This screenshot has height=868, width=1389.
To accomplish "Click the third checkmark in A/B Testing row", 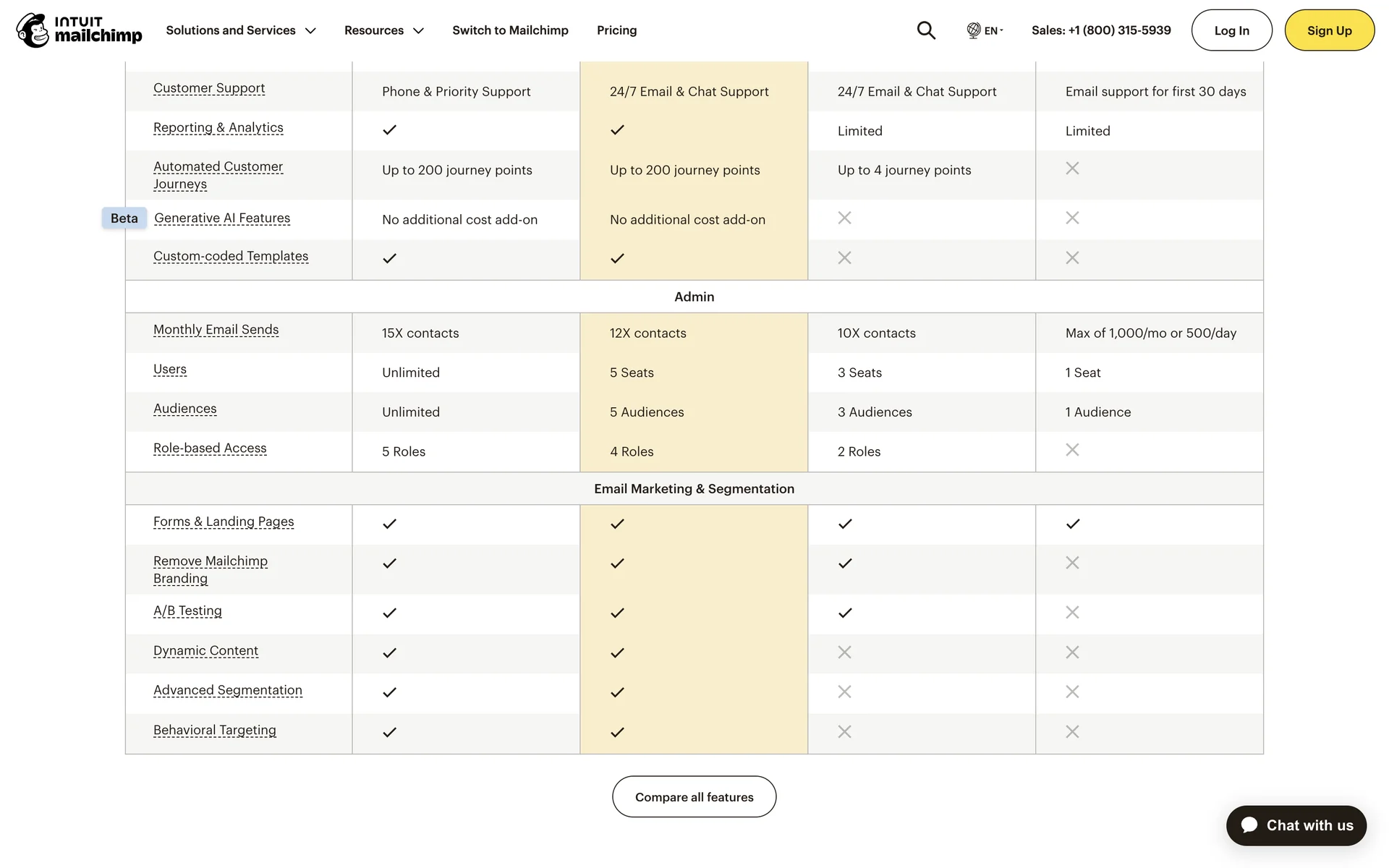I will pyautogui.click(x=845, y=613).
